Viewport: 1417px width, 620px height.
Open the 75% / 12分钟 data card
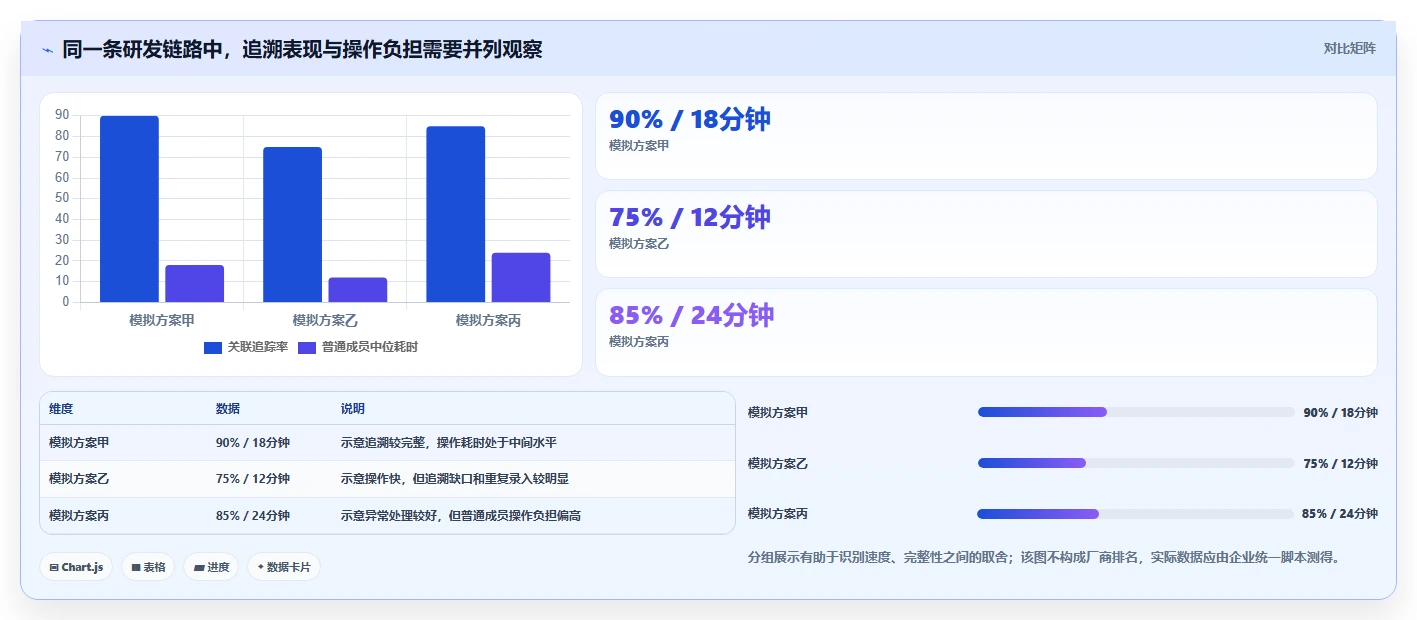pyautogui.click(x=986, y=234)
